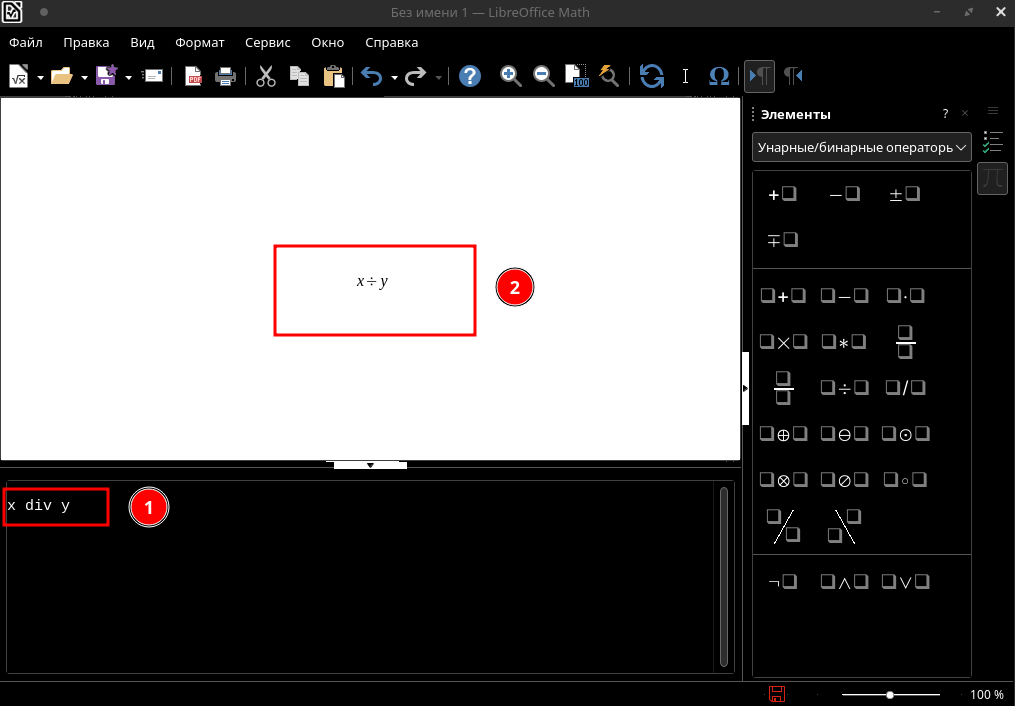The width and height of the screenshot is (1015, 706).
Task: Click the Zoom In magnifier icon
Action: 510,76
